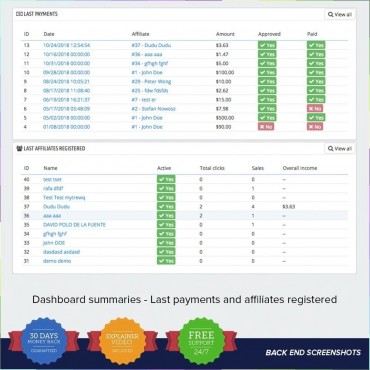The image size is (370, 370).
Task: Open payment dated 10/24/2018 12:54:54
Action: pos(66,45)
